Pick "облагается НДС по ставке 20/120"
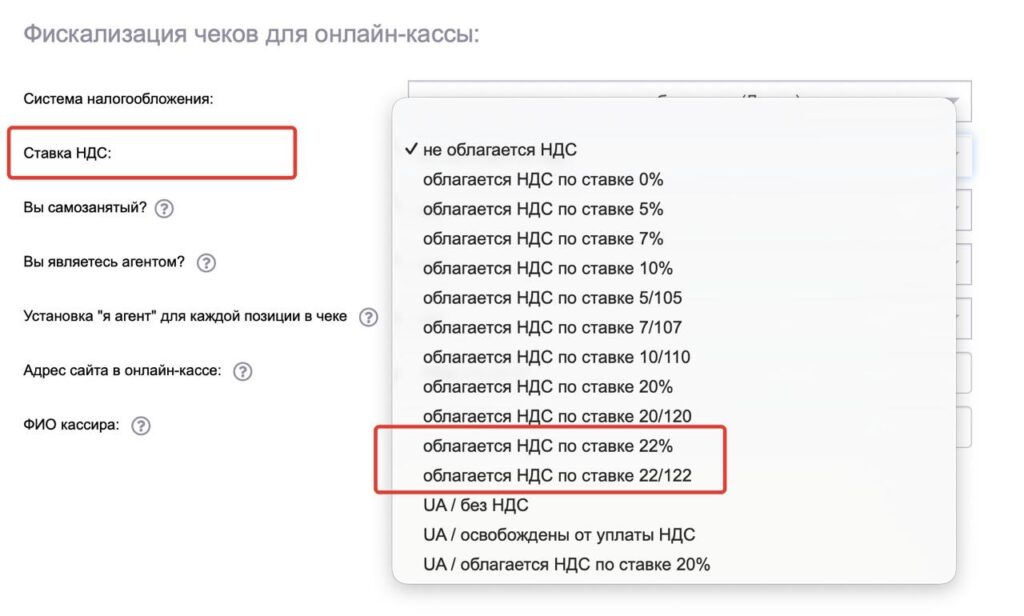 pos(557,416)
